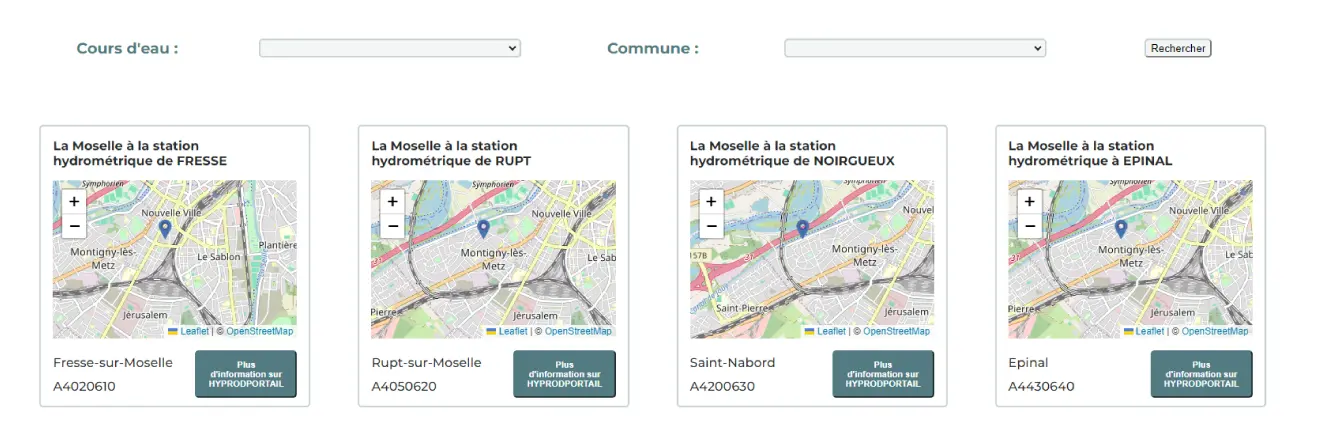Open the Cours d'eau dropdown
Image resolution: width=1319 pixels, height=441 pixels.
tap(390, 48)
